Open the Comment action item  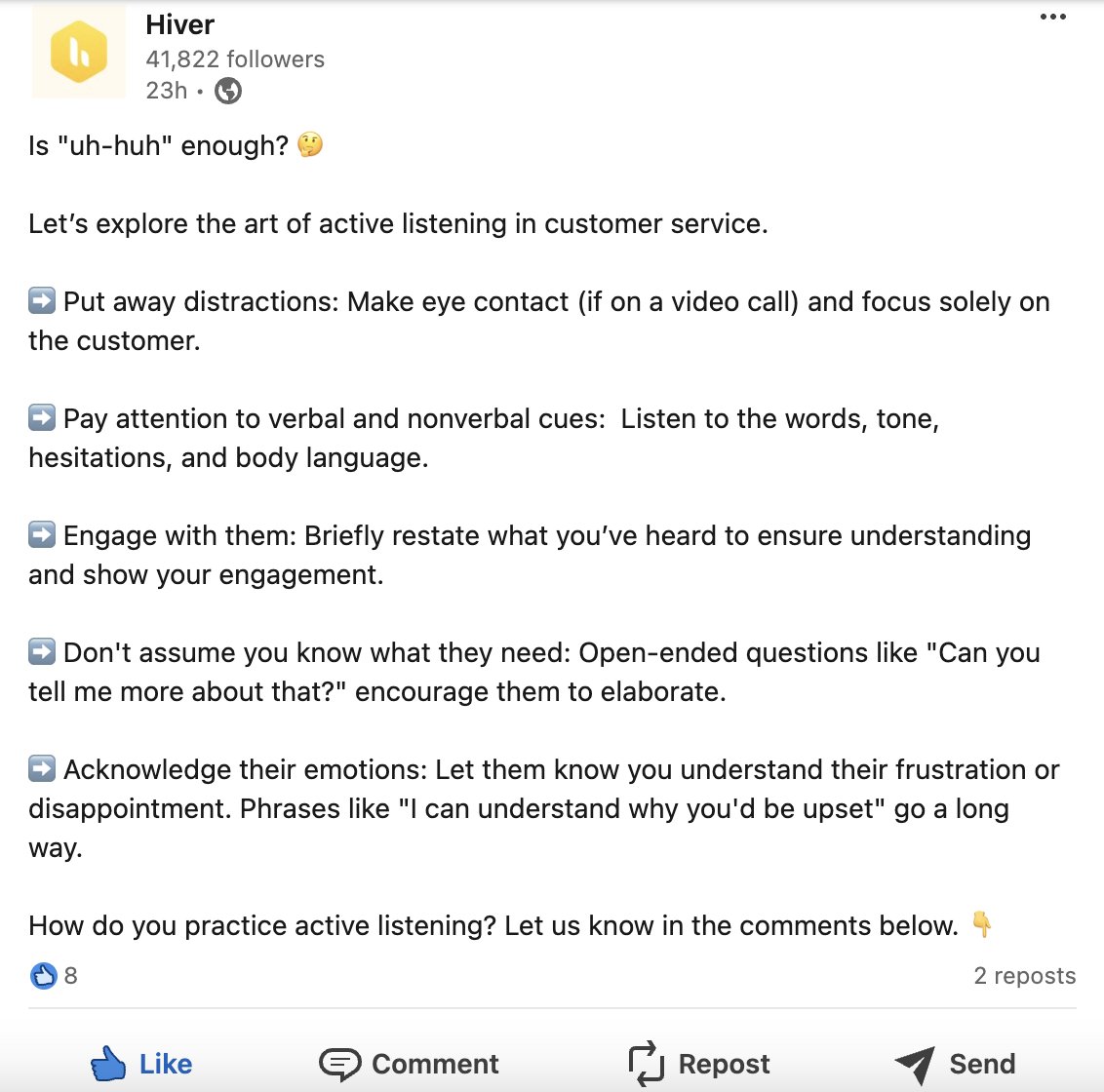point(409,1064)
